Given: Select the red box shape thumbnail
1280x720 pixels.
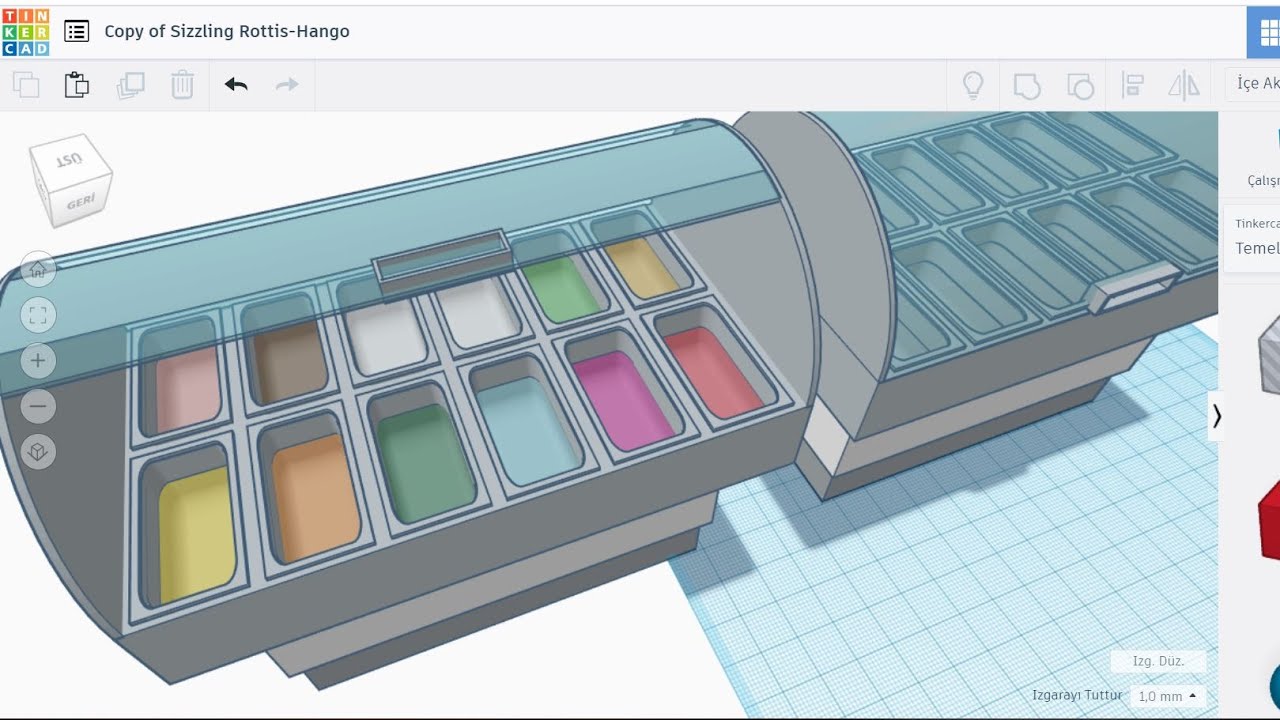Looking at the screenshot, I should point(1268,520).
